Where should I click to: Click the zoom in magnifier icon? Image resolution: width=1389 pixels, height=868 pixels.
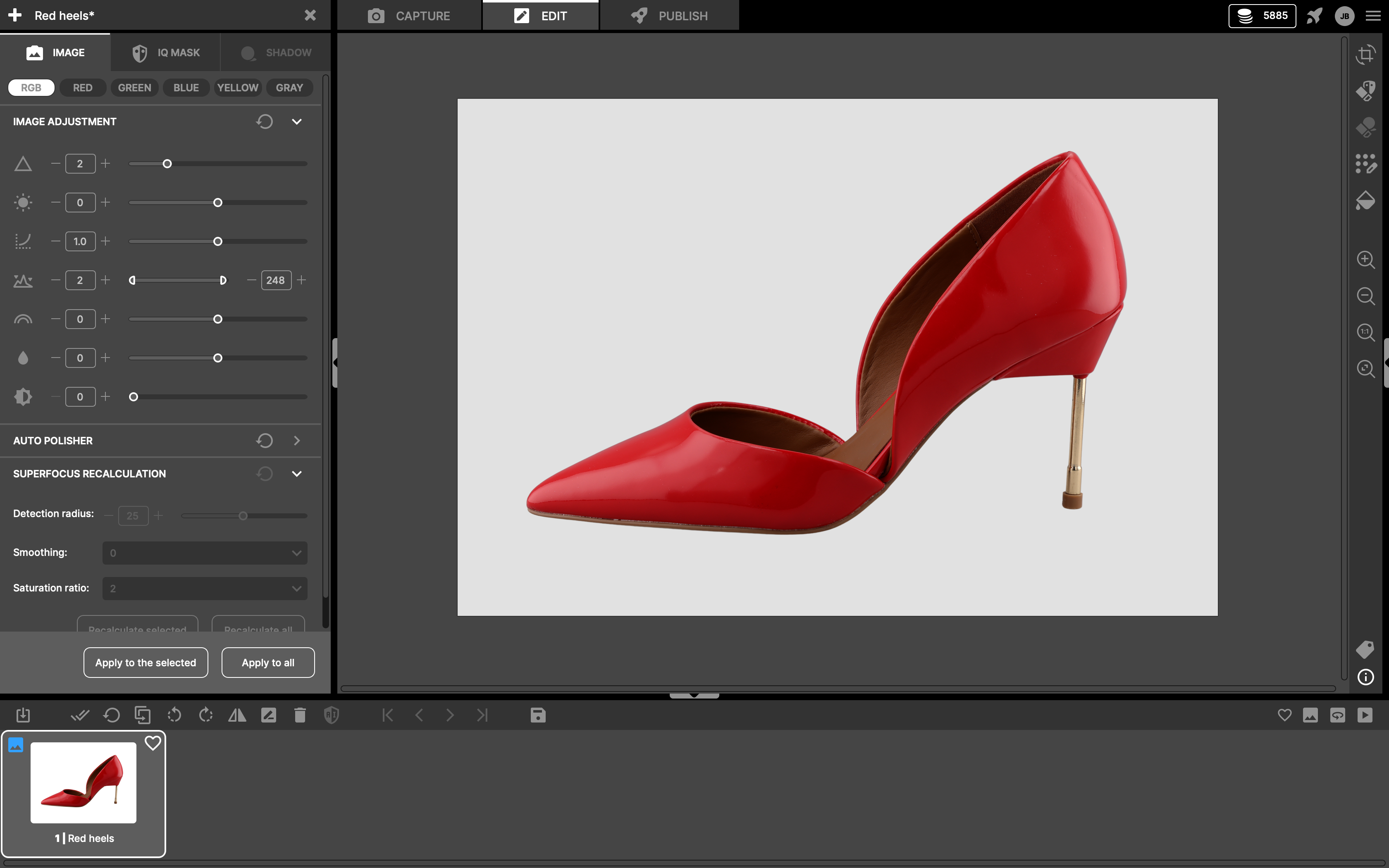pyautogui.click(x=1365, y=260)
